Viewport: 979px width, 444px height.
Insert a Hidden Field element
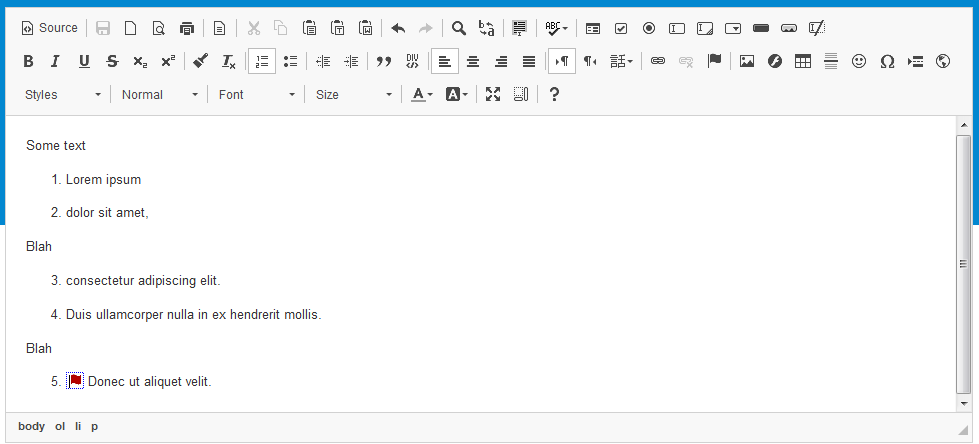tap(817, 28)
